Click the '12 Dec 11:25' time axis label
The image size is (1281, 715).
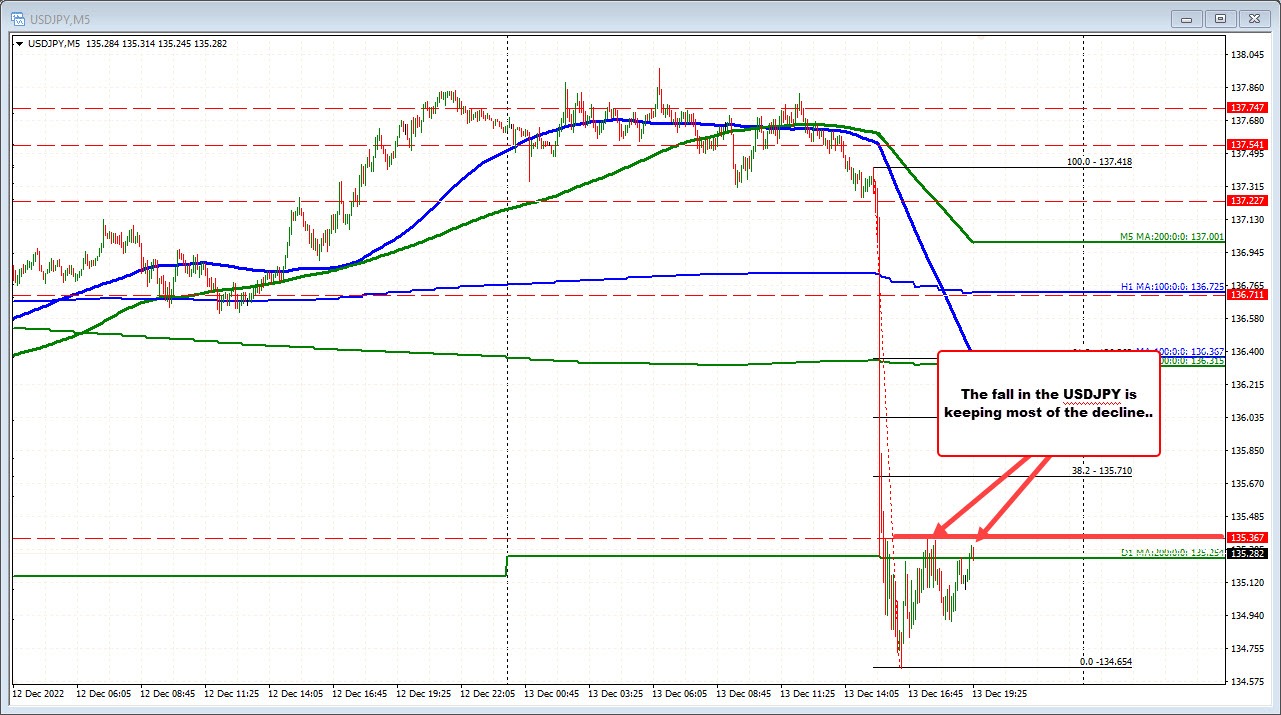pyautogui.click(x=232, y=692)
